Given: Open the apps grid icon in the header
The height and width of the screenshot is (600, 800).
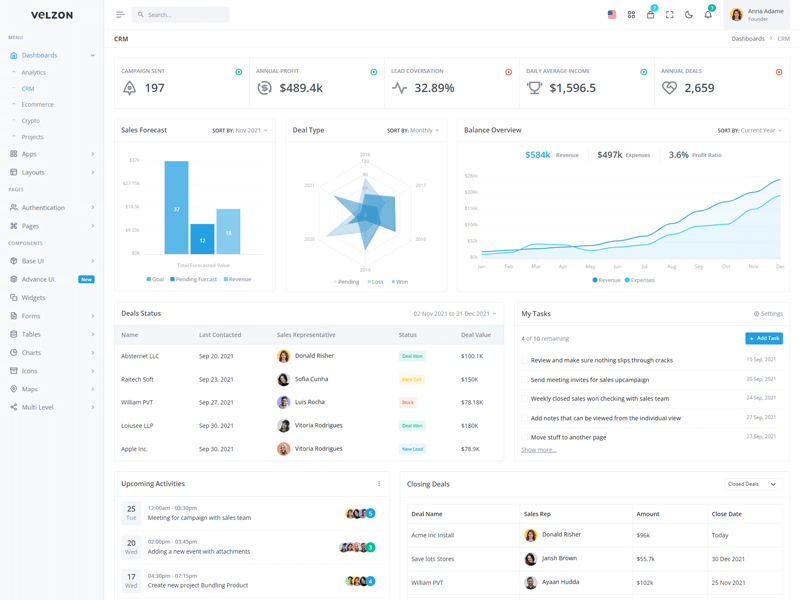Looking at the screenshot, I should [631, 14].
